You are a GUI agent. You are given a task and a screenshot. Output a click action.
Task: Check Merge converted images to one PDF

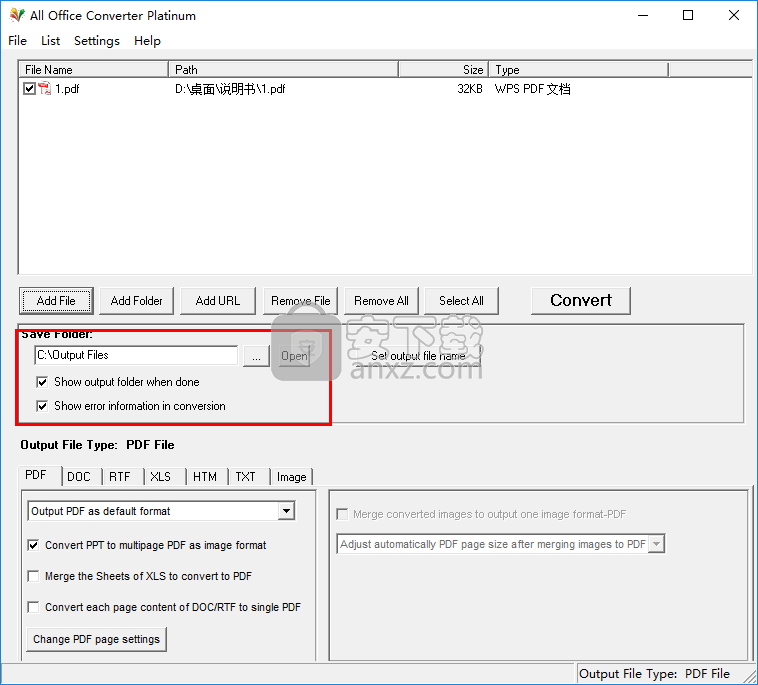[342, 514]
